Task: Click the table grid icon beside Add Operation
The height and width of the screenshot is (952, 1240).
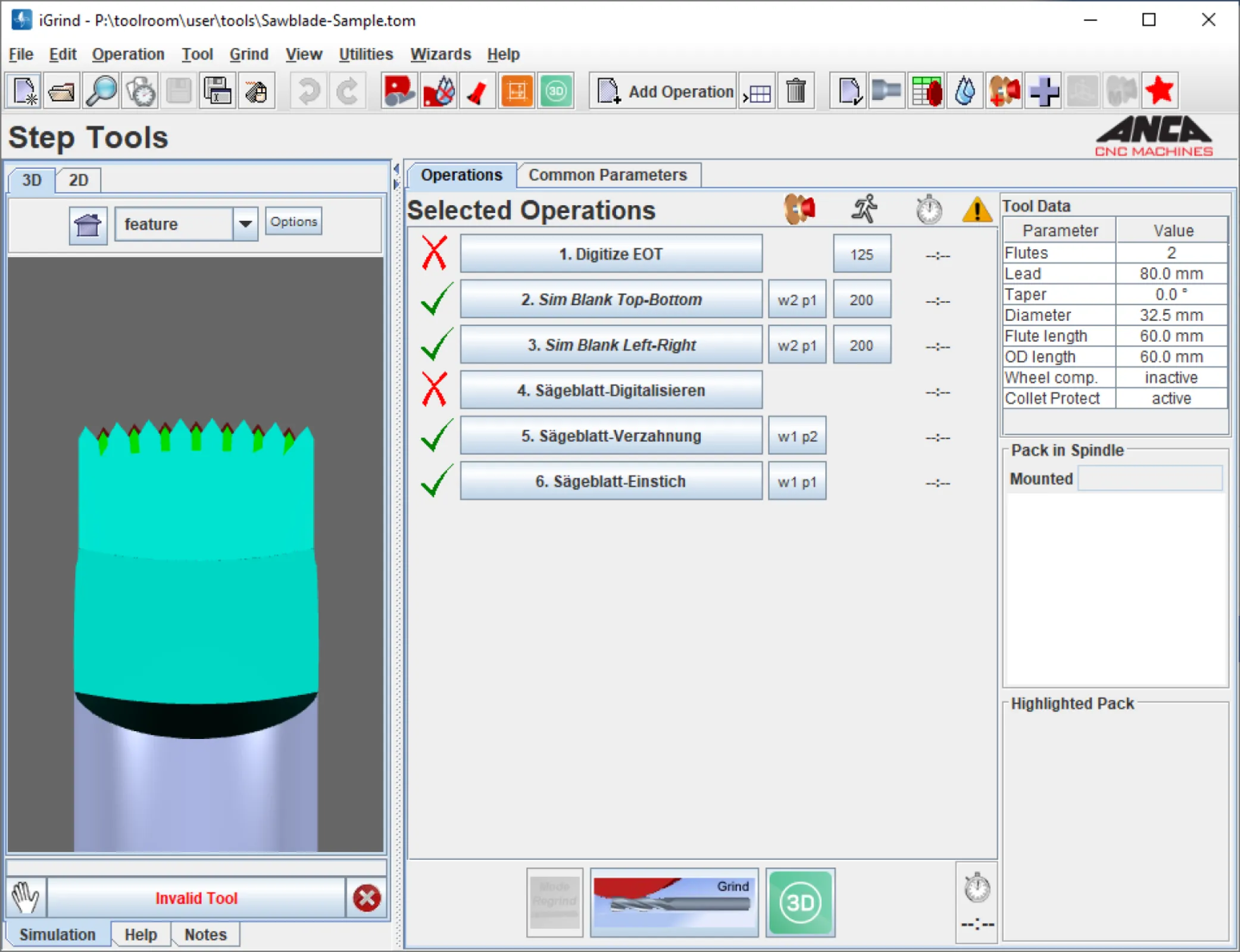Action: (757, 91)
